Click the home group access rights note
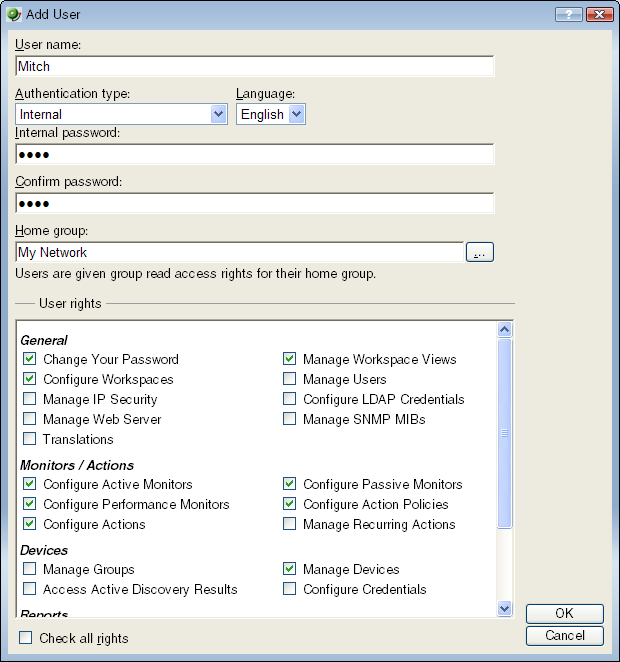This screenshot has height=662, width=620. 195,274
